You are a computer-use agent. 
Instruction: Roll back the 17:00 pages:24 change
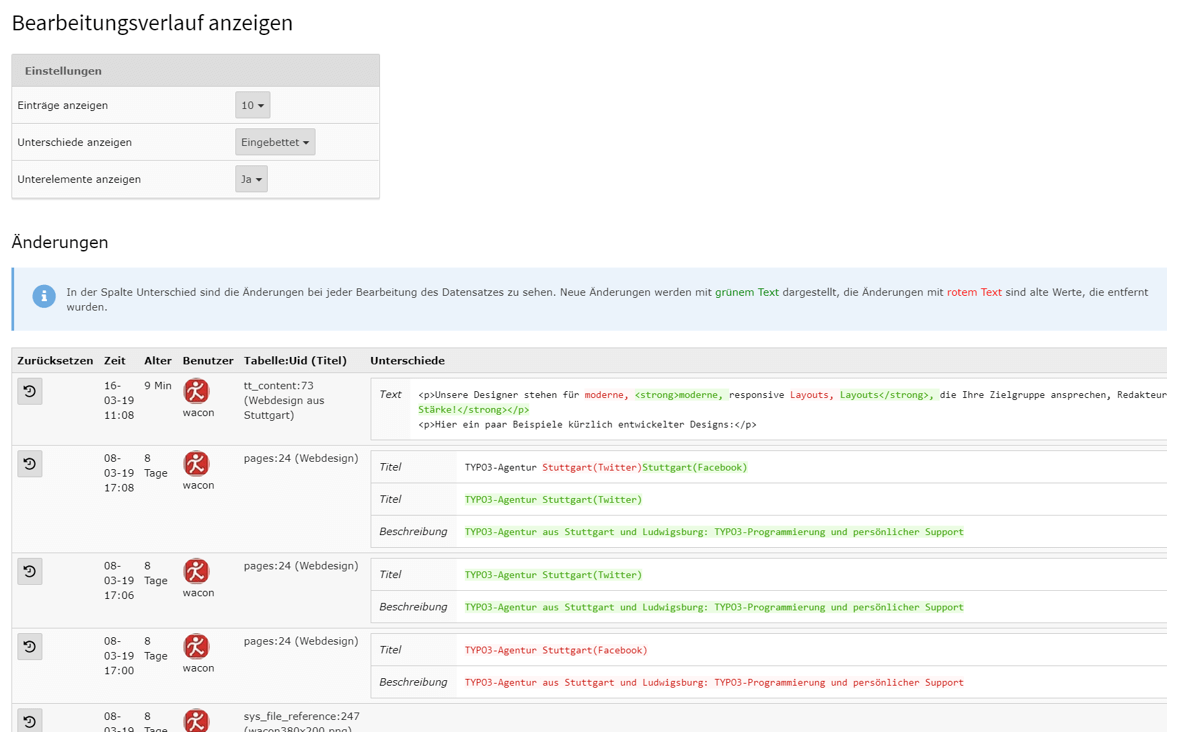pos(30,647)
